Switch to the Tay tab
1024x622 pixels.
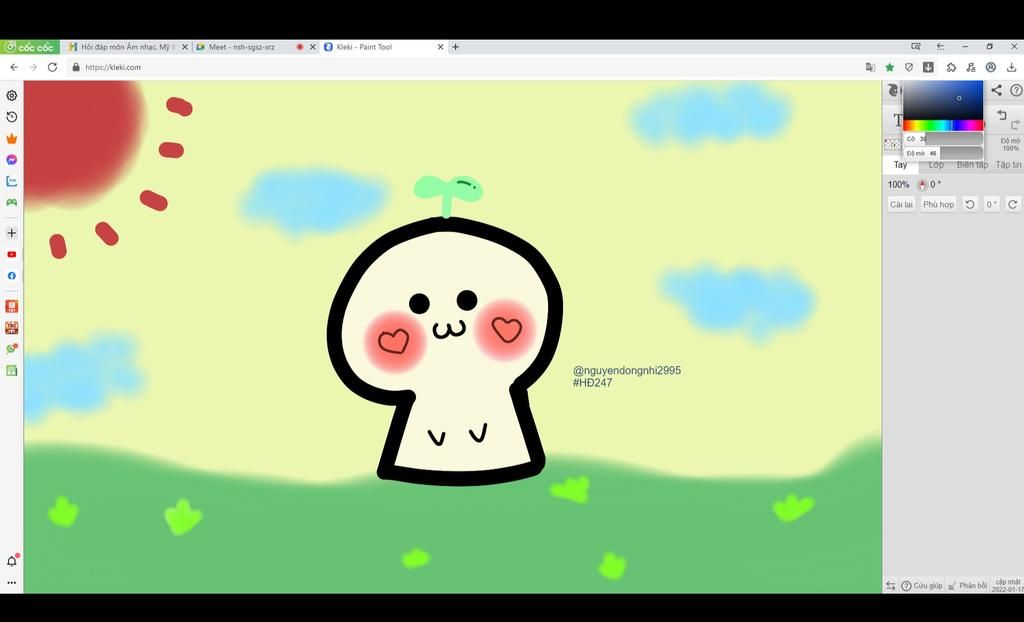[x=900, y=165]
